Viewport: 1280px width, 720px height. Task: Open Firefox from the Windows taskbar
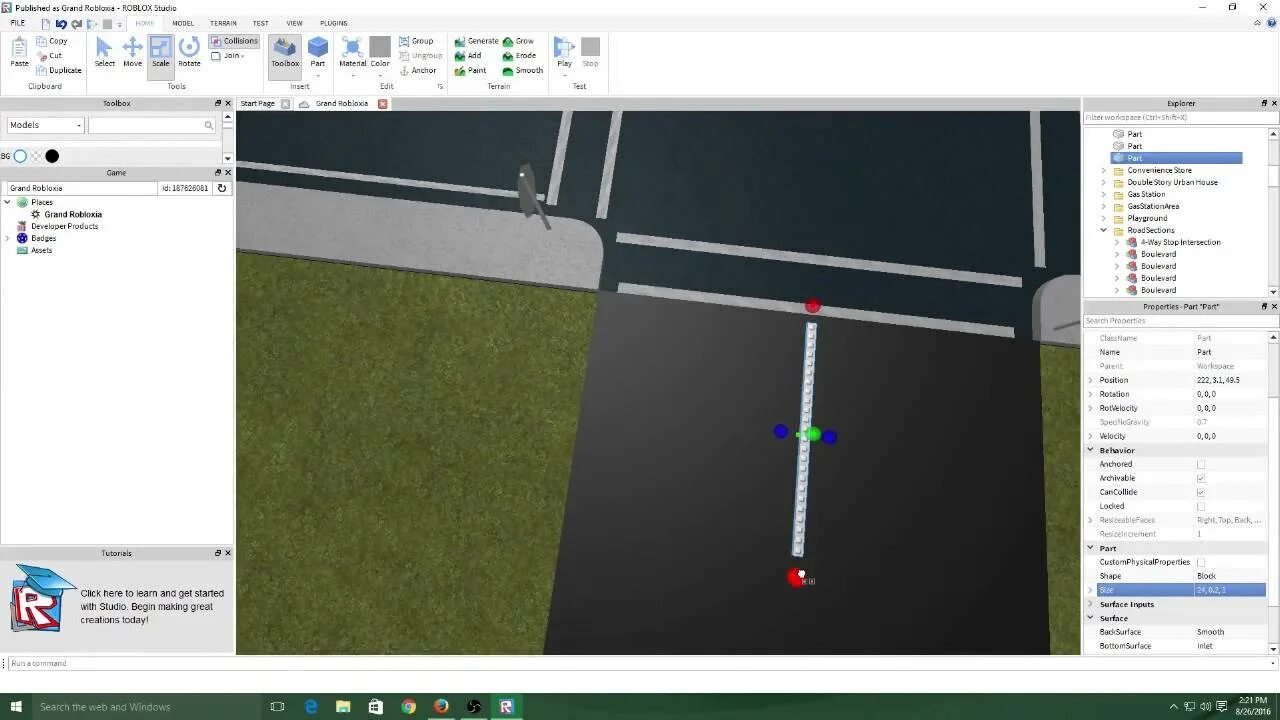point(441,707)
